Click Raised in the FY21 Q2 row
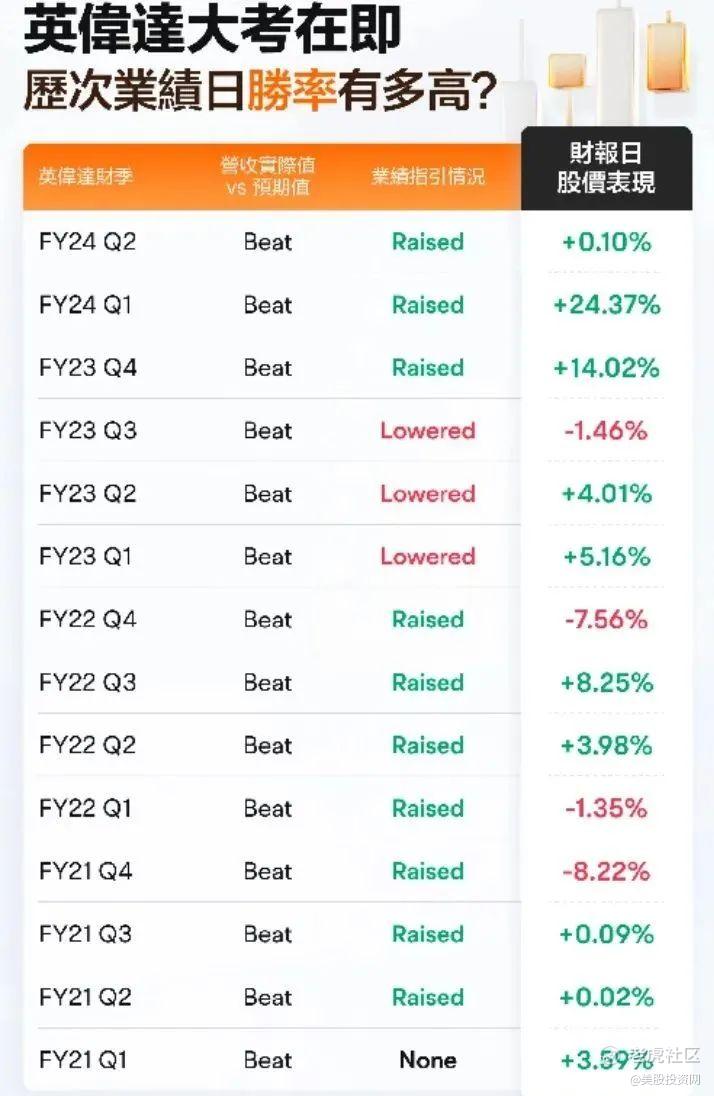This screenshot has width=714, height=1096. [x=427, y=997]
